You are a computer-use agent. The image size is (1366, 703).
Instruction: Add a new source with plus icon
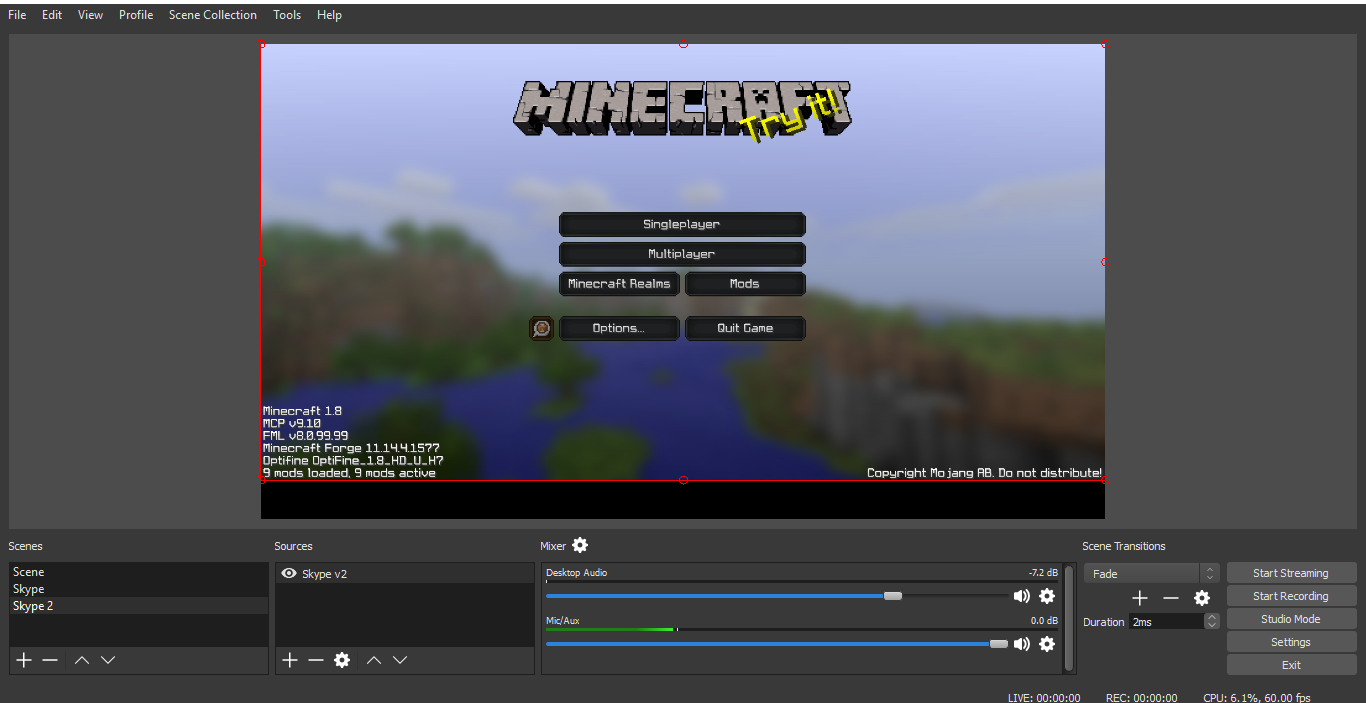coord(290,660)
